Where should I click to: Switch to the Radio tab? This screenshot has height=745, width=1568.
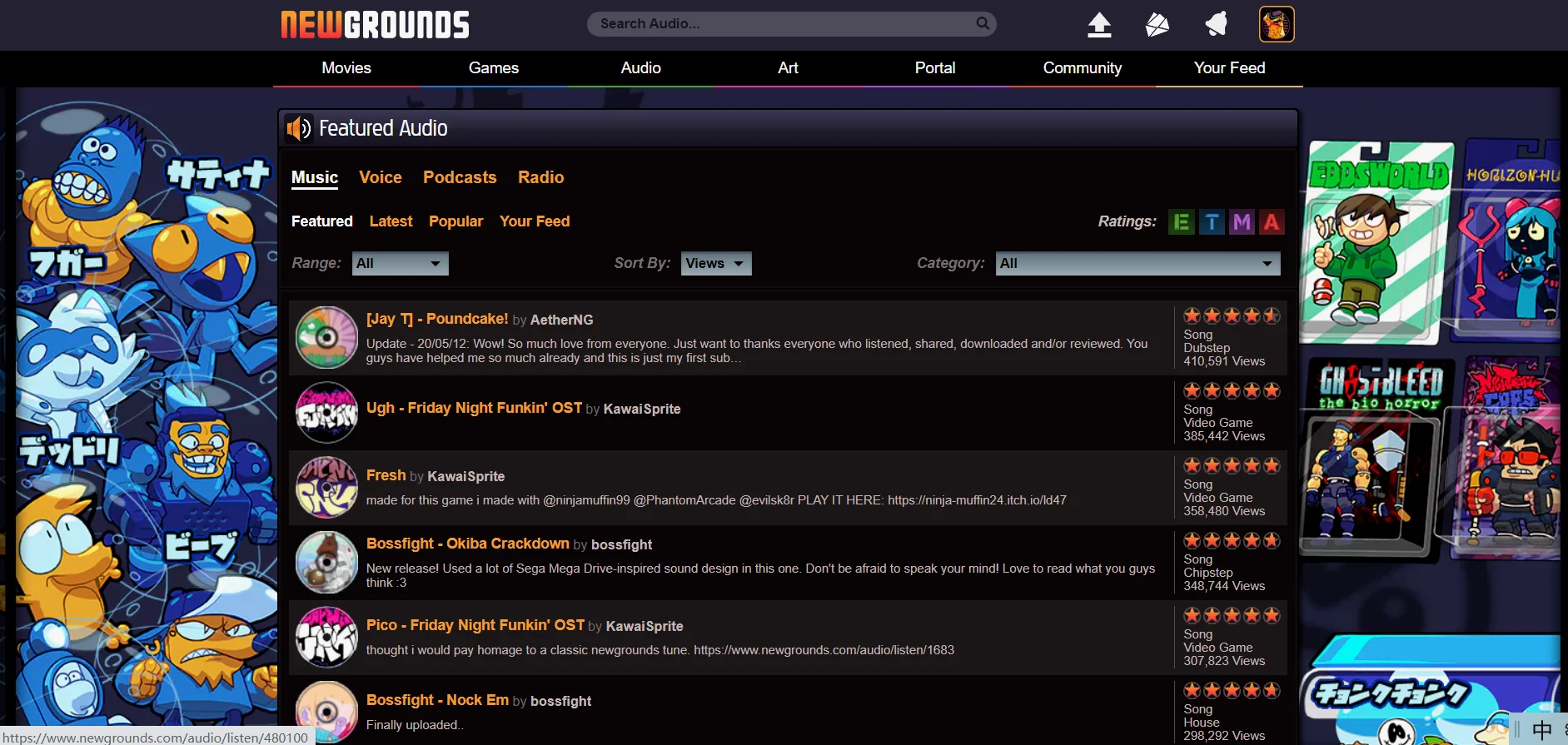tap(541, 177)
